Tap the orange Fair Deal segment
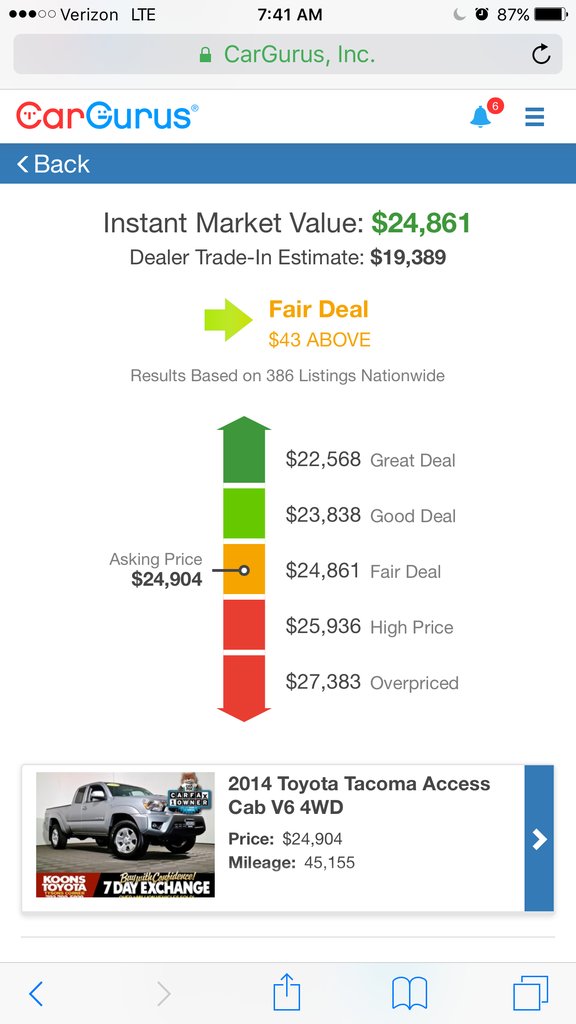The width and height of the screenshot is (576, 1024). coord(244,569)
